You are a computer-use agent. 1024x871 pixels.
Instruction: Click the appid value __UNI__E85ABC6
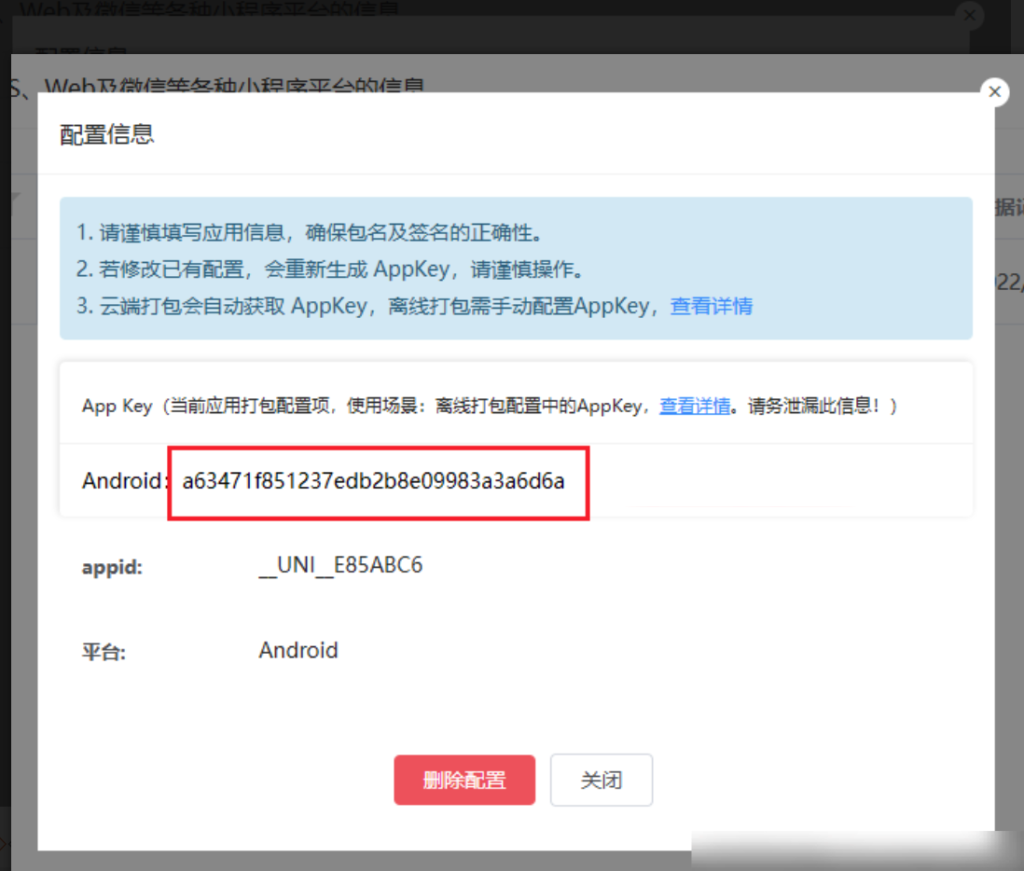click(340, 566)
